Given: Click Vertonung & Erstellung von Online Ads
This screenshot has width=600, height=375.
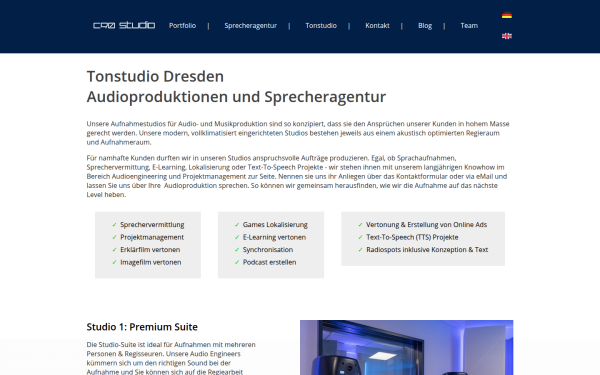Looking at the screenshot, I should 426,225.
